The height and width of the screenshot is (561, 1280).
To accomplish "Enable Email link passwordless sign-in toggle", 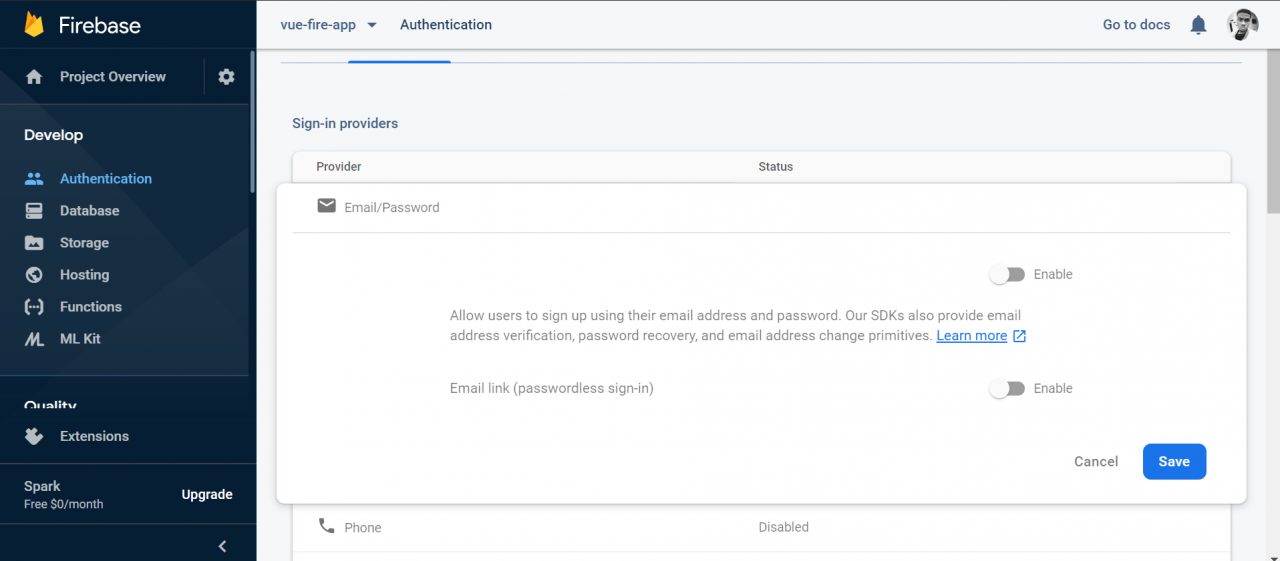I will point(1007,388).
